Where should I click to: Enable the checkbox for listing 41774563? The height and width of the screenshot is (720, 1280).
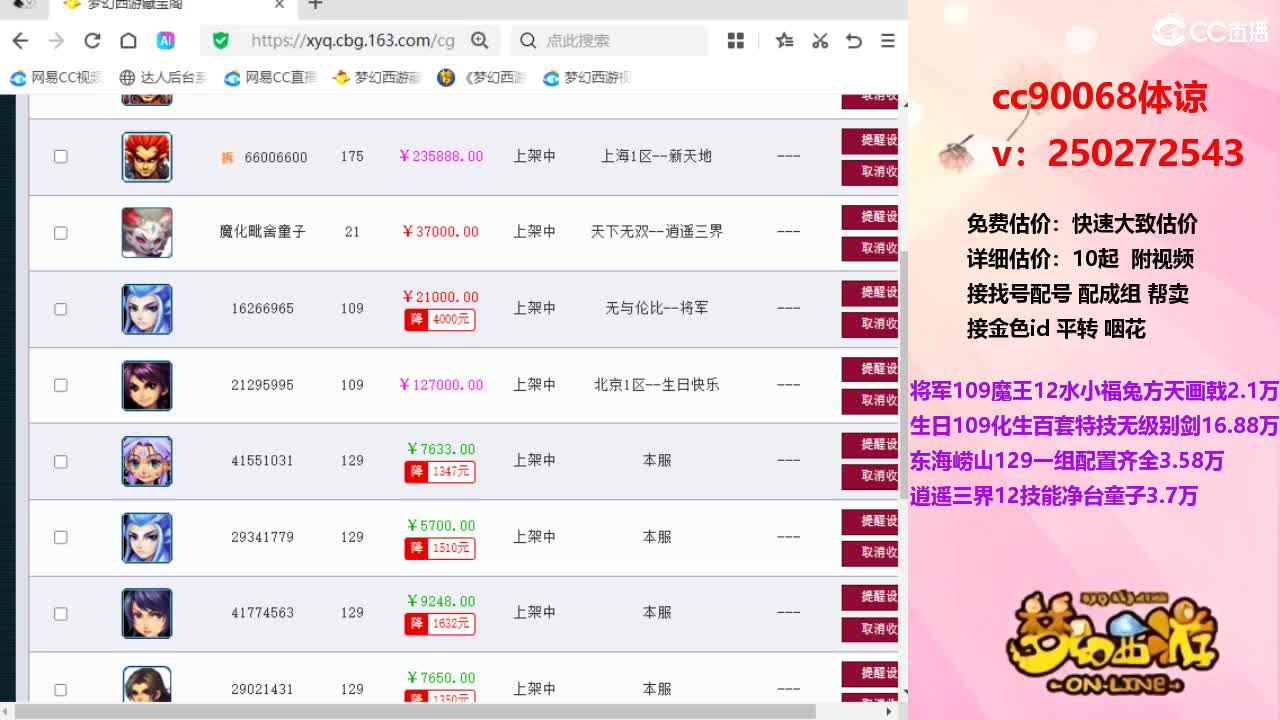point(60,613)
